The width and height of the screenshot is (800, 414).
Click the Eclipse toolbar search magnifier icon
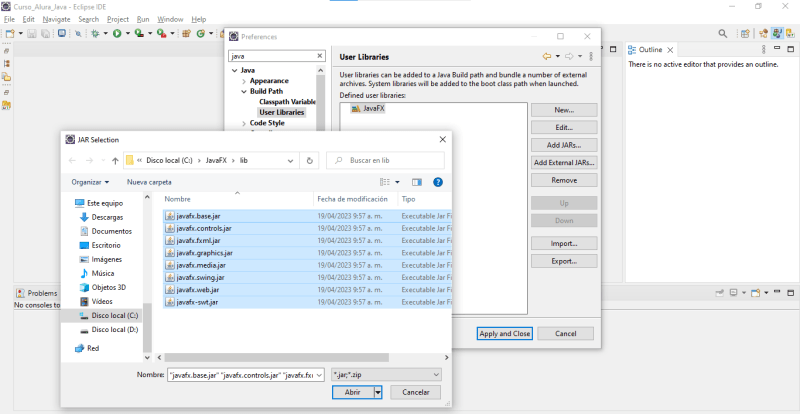click(x=722, y=34)
